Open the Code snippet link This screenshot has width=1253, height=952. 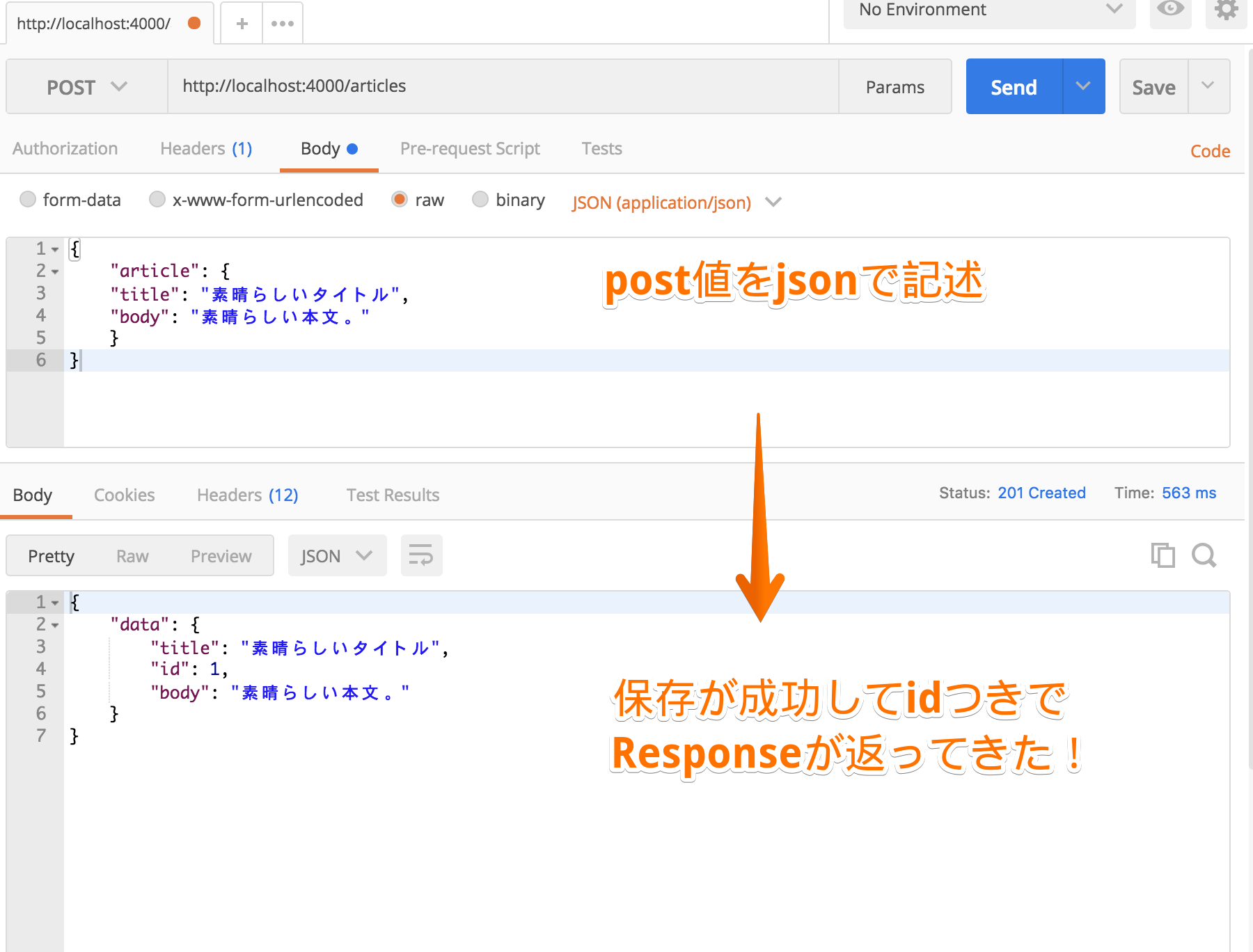click(1210, 151)
